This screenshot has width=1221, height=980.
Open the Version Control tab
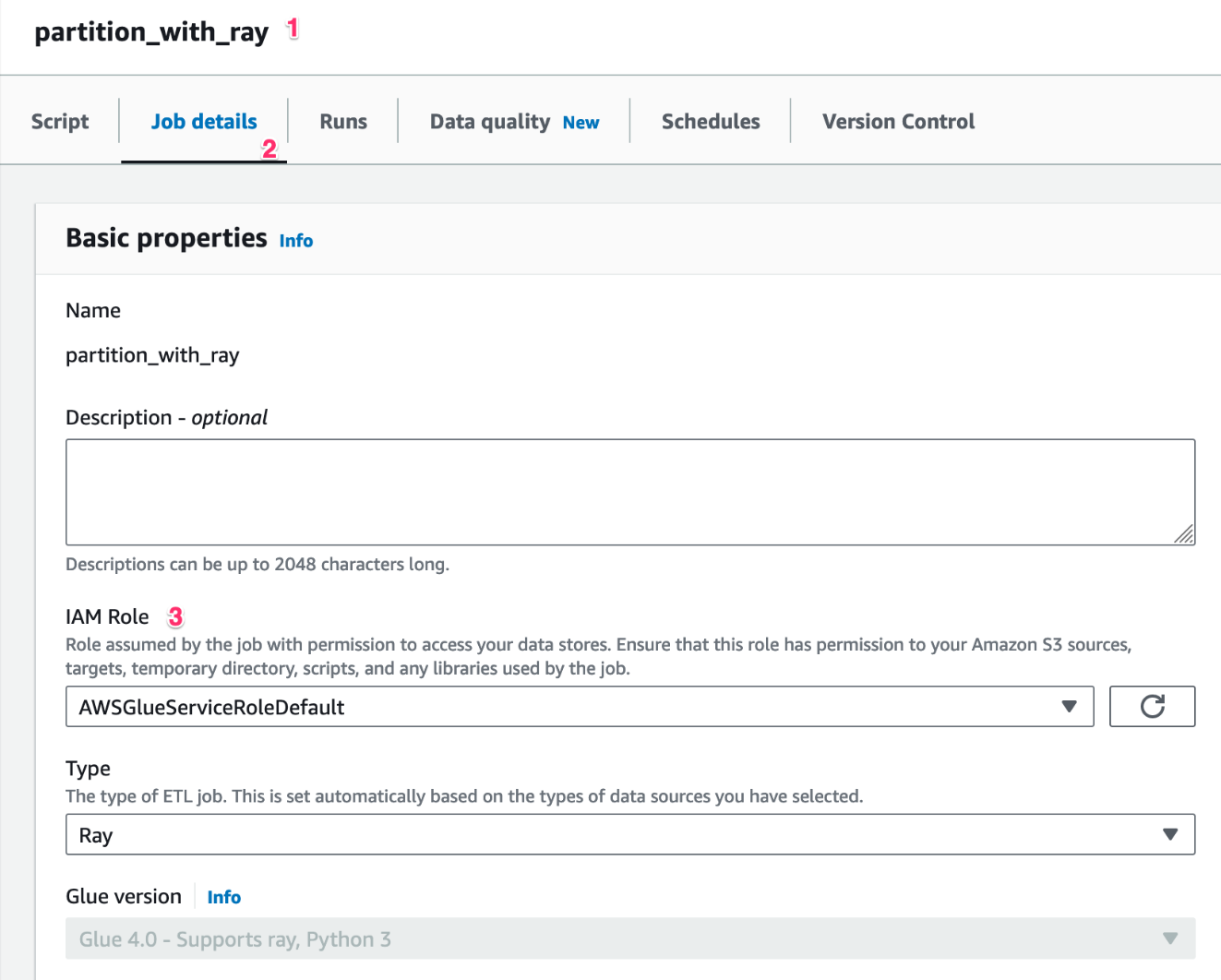pos(898,121)
